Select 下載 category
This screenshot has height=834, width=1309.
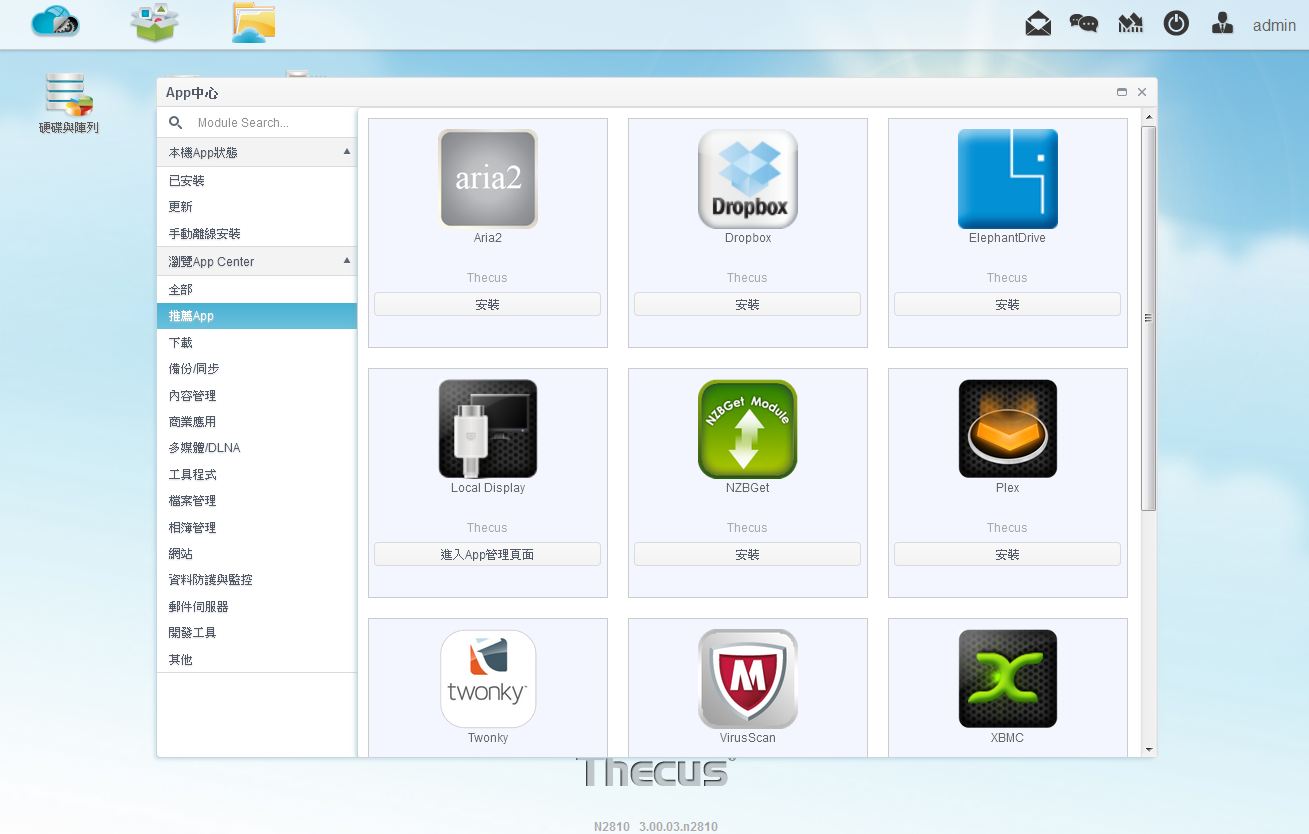pos(257,343)
